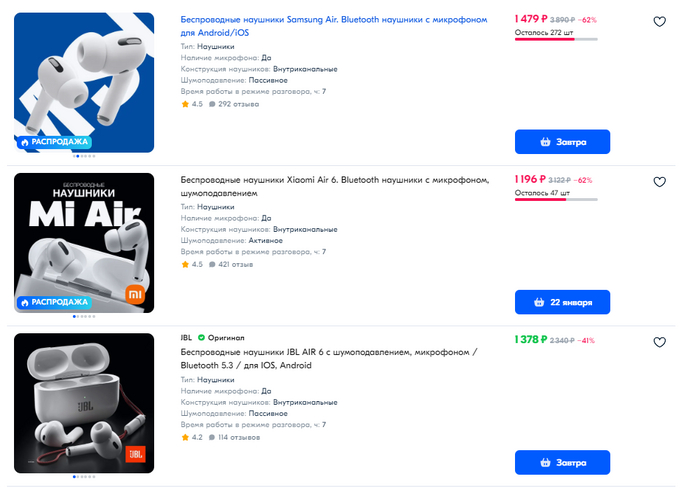Add Samsung Air to cart (Завтра)

pos(562,142)
